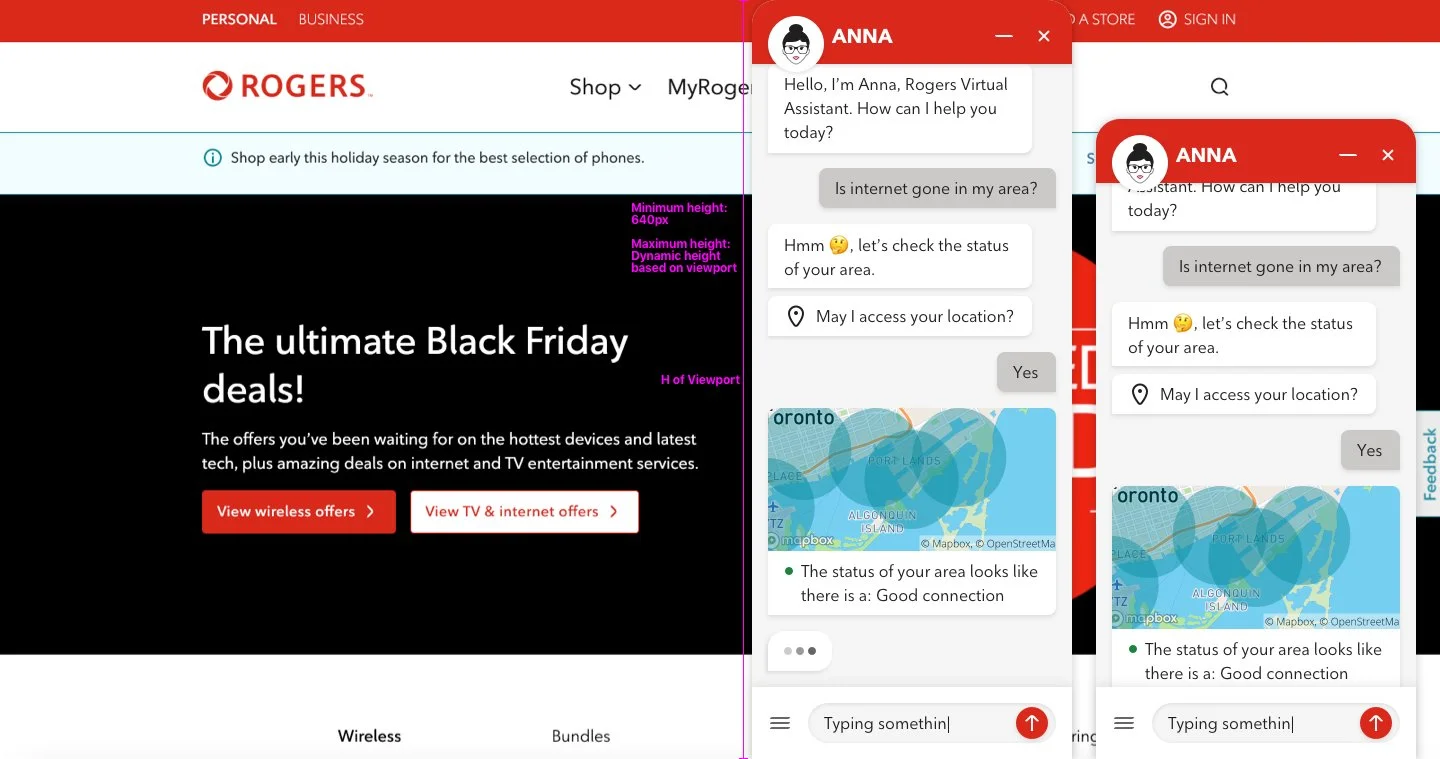Click the Anna greeting message in left chat
Image resolution: width=1440 pixels, height=759 pixels.
tap(900, 108)
